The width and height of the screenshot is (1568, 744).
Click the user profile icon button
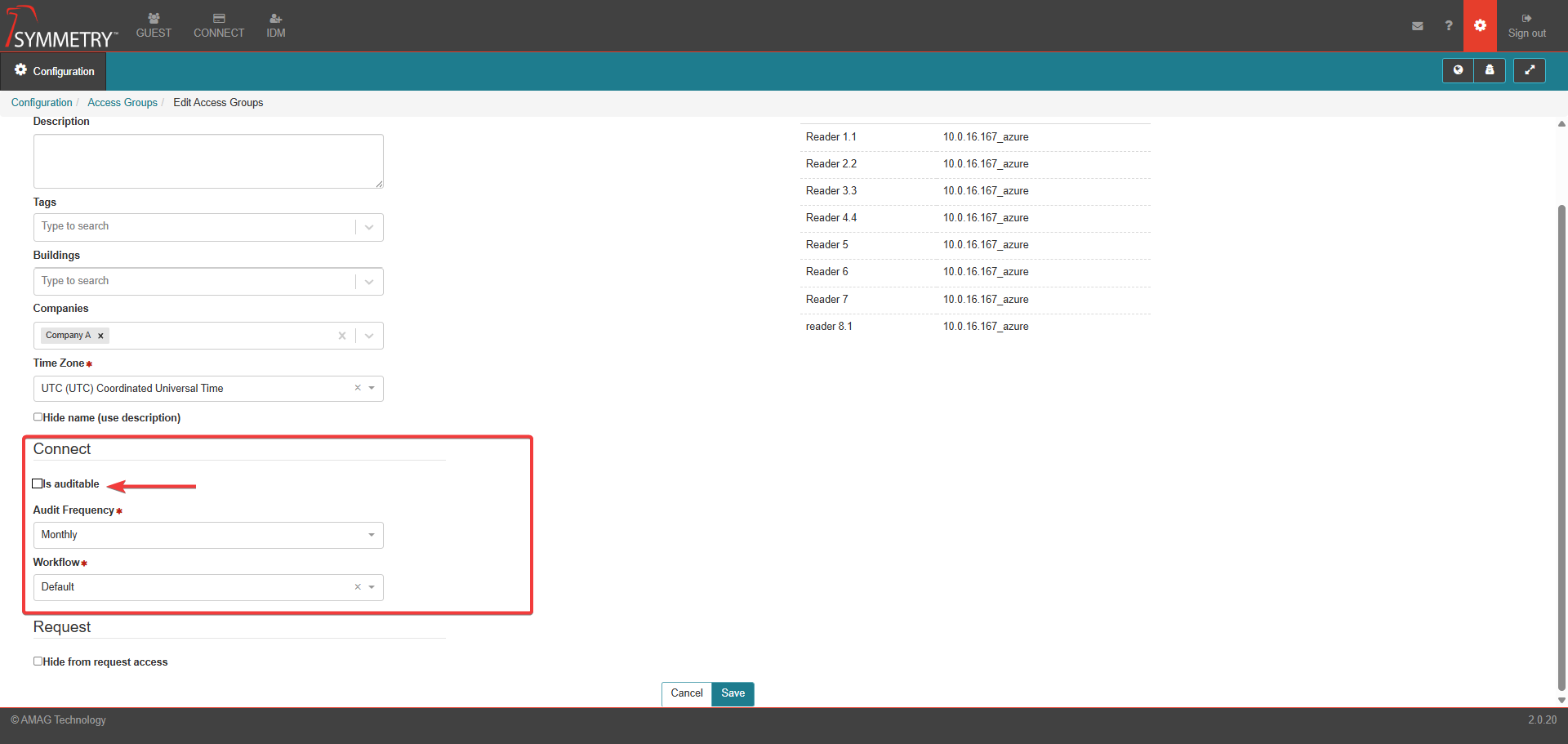point(1490,71)
